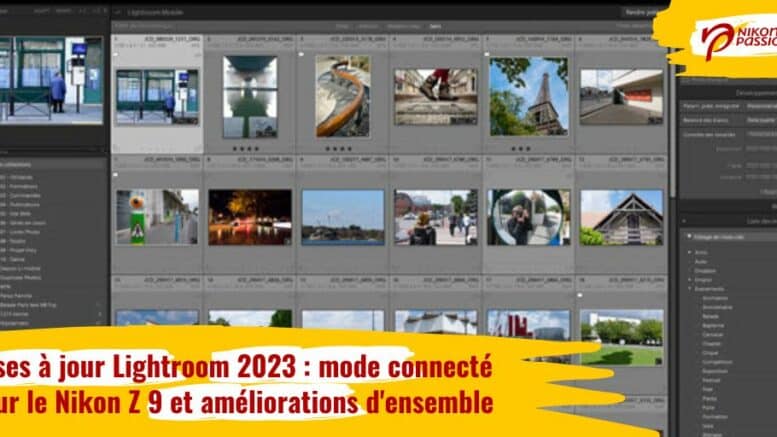777x437 pixels.
Task: Select the curved wooden handrail photo thumbnail
Action: (x=343, y=96)
